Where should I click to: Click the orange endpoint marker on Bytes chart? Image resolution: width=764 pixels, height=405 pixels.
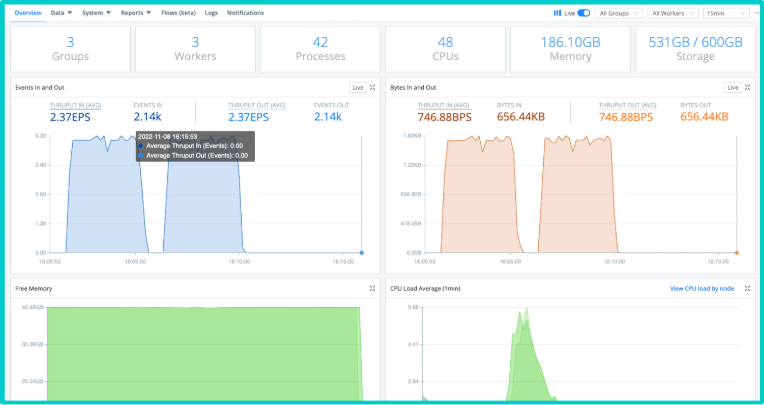[x=736, y=253]
